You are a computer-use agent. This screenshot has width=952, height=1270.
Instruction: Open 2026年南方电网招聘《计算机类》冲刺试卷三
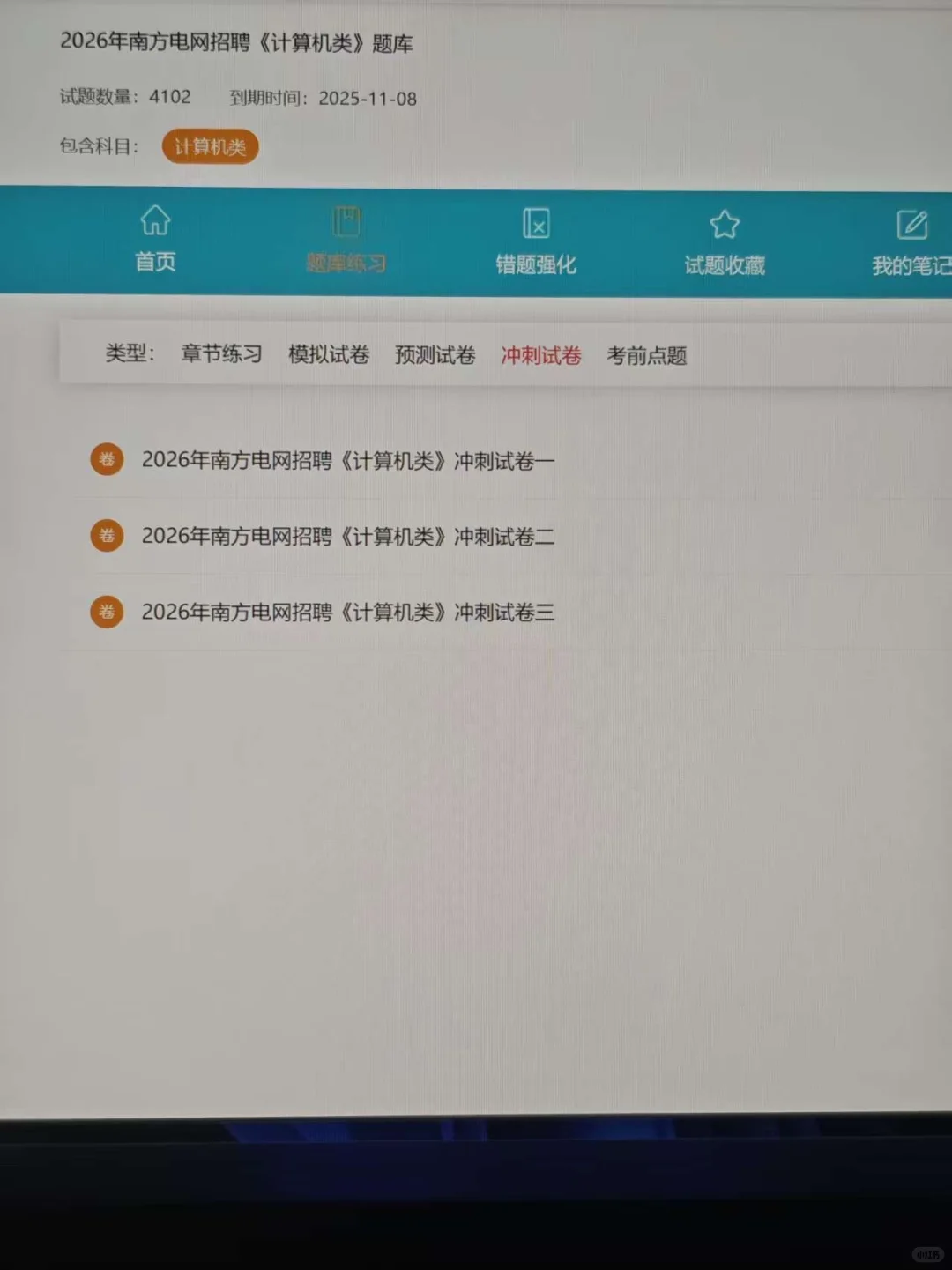point(348,612)
